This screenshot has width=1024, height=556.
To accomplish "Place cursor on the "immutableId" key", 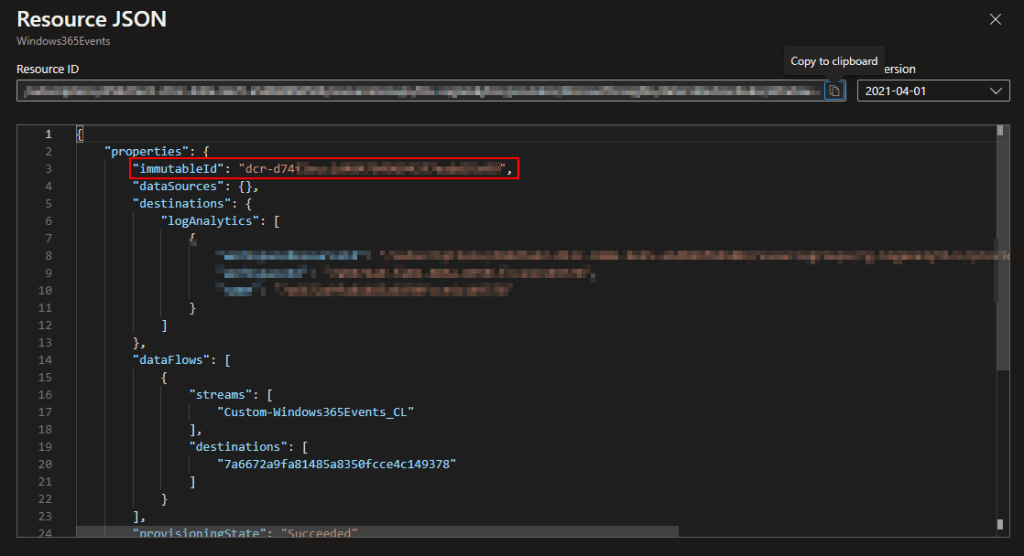I will point(178,169).
